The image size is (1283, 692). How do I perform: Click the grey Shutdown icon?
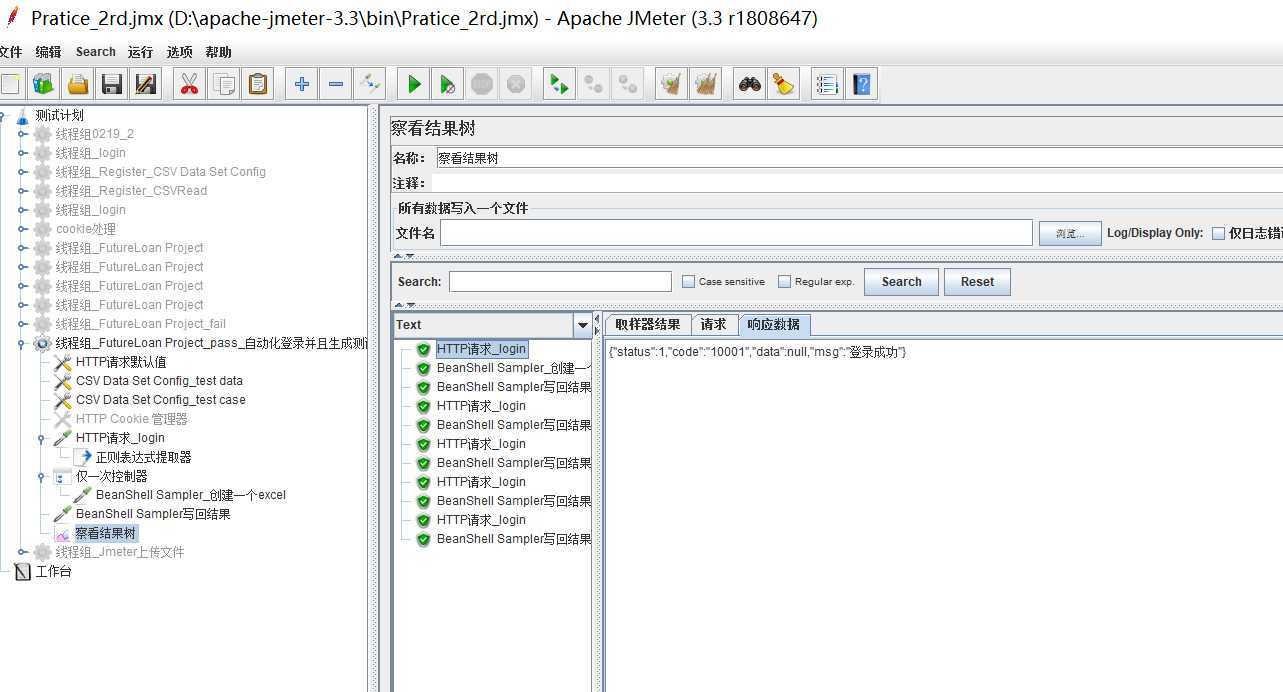pyautogui.click(x=516, y=84)
